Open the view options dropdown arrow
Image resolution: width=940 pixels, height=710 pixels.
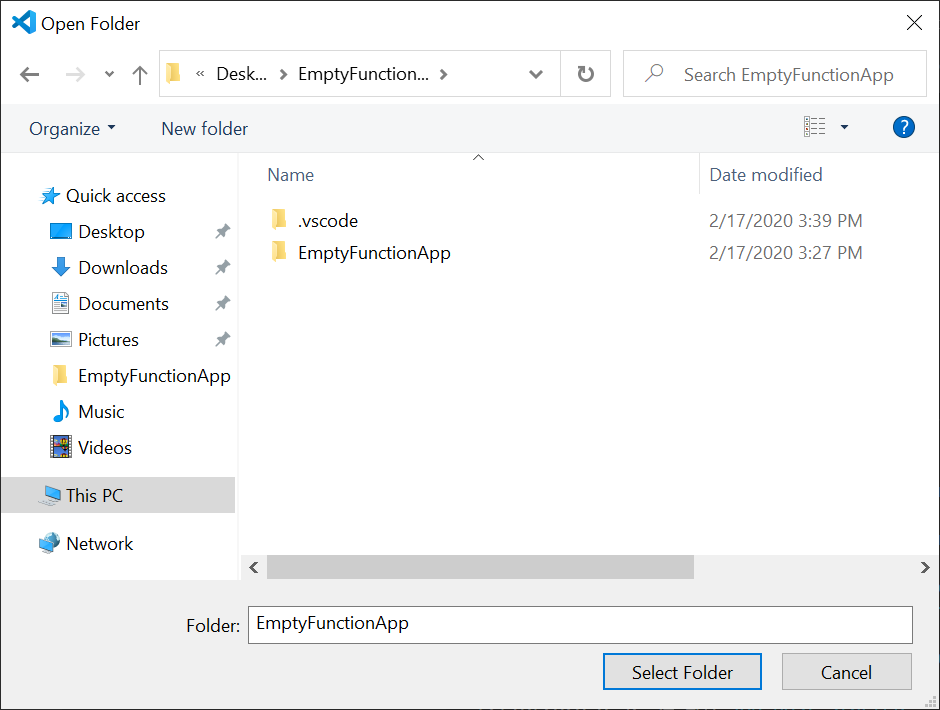843,127
